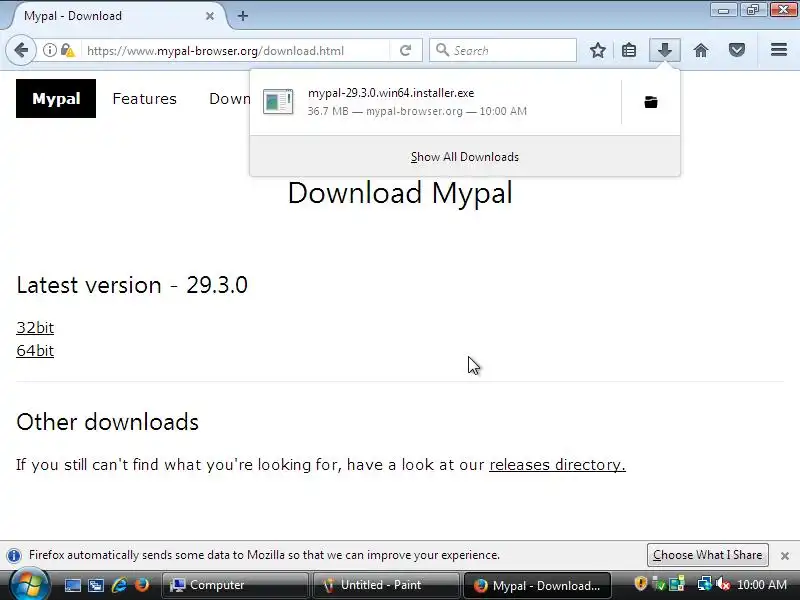Click the Latest version - 29.3.0 heading
Viewport: 800px width, 600px height.
(132, 285)
